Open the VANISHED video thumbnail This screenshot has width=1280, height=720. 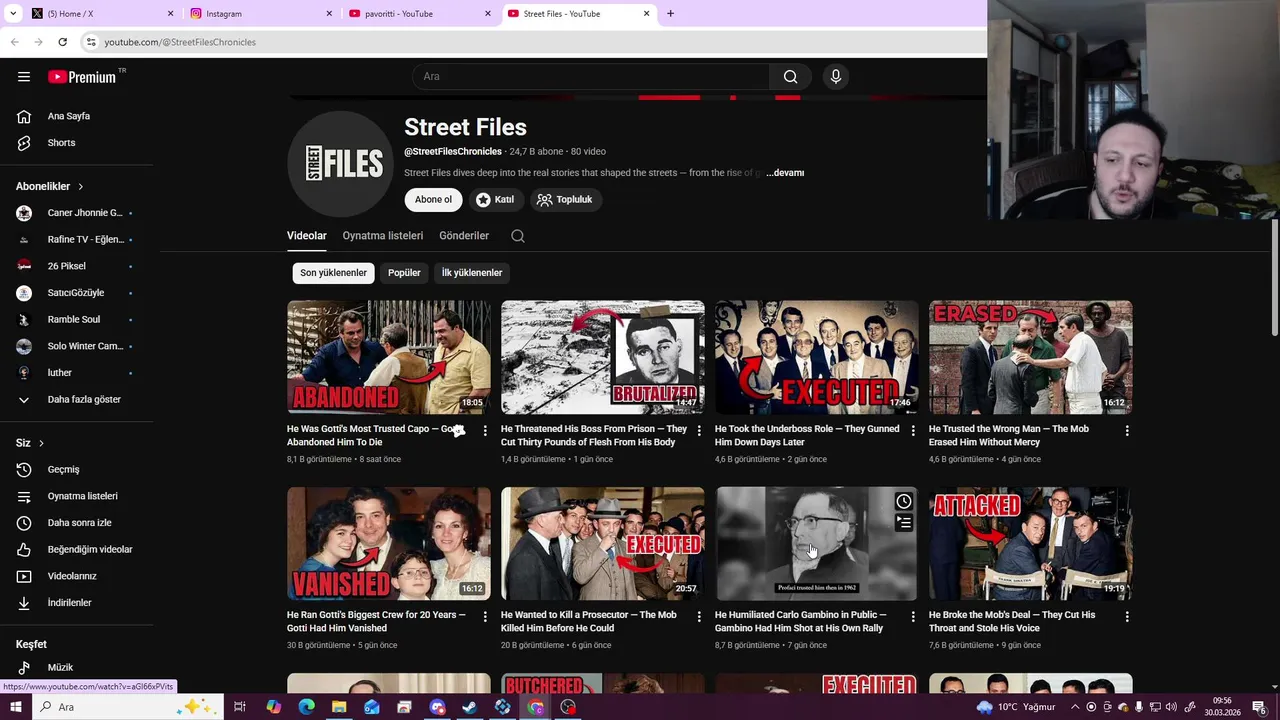click(389, 543)
